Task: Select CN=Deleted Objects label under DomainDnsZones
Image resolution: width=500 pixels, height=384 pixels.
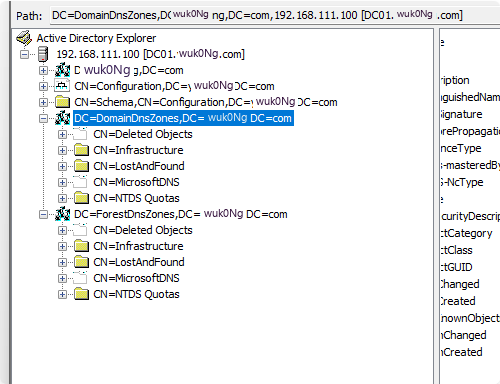Action: (143, 134)
